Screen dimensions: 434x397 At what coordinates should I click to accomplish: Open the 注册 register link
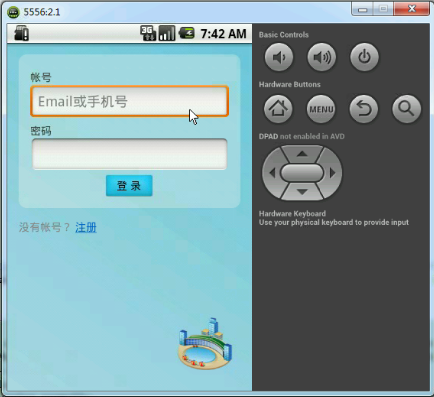pos(86,228)
